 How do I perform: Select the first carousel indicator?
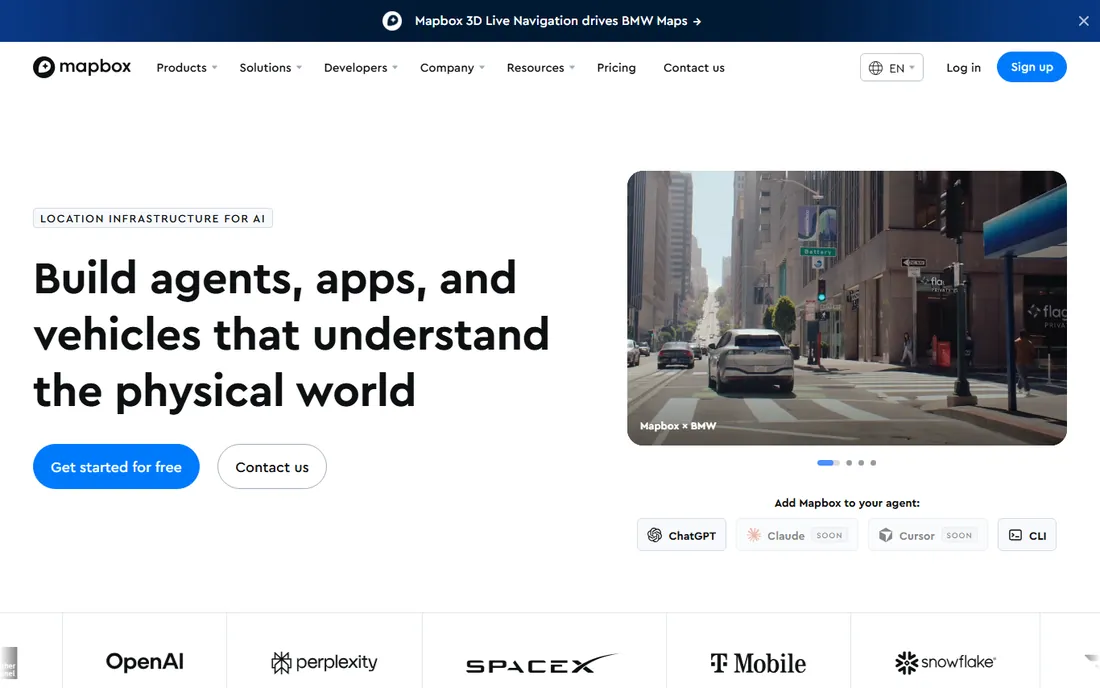[828, 463]
